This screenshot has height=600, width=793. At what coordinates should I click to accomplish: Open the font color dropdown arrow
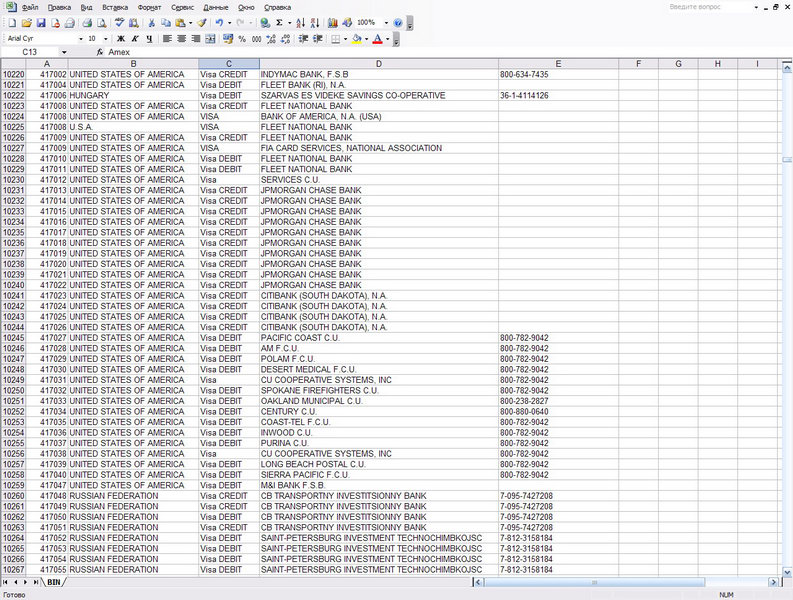388,39
